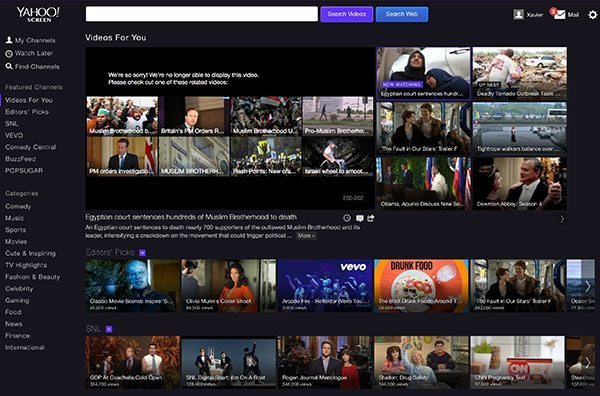The width and height of the screenshot is (600, 396).
Task: Play Shallon: Drug Safety SNL video
Action: [421, 362]
